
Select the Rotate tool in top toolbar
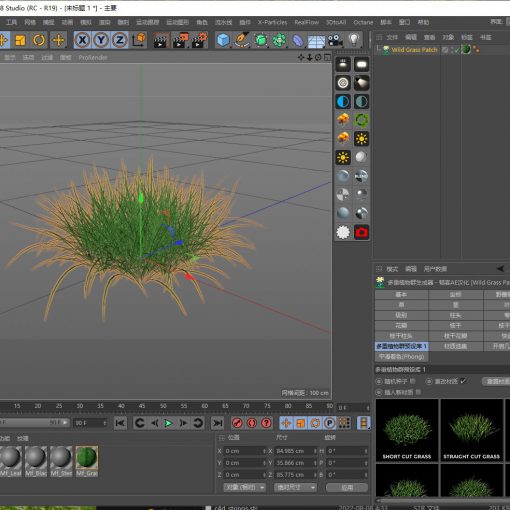(x=39, y=40)
